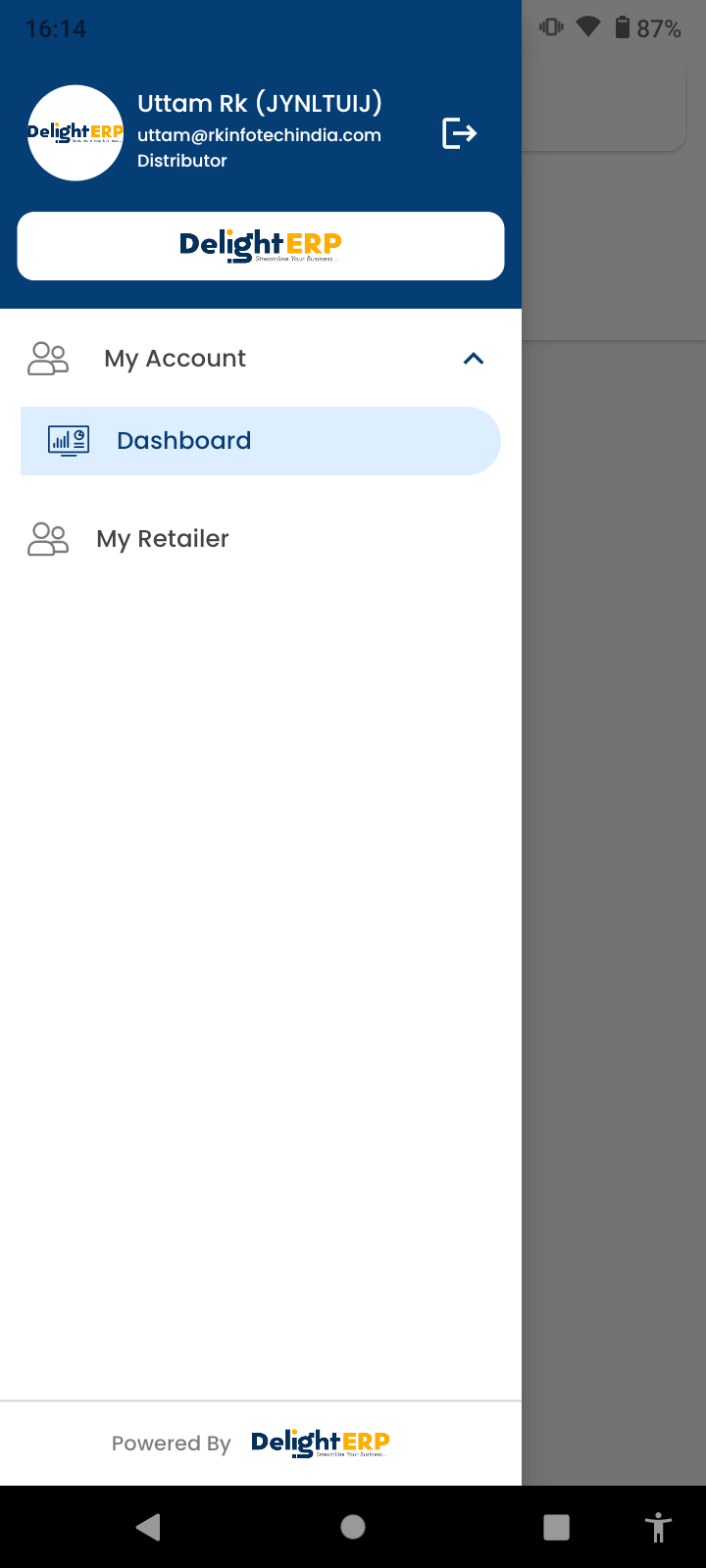Image resolution: width=706 pixels, height=1568 pixels.
Task: Collapse the My Account section chevron
Action: 474,359
